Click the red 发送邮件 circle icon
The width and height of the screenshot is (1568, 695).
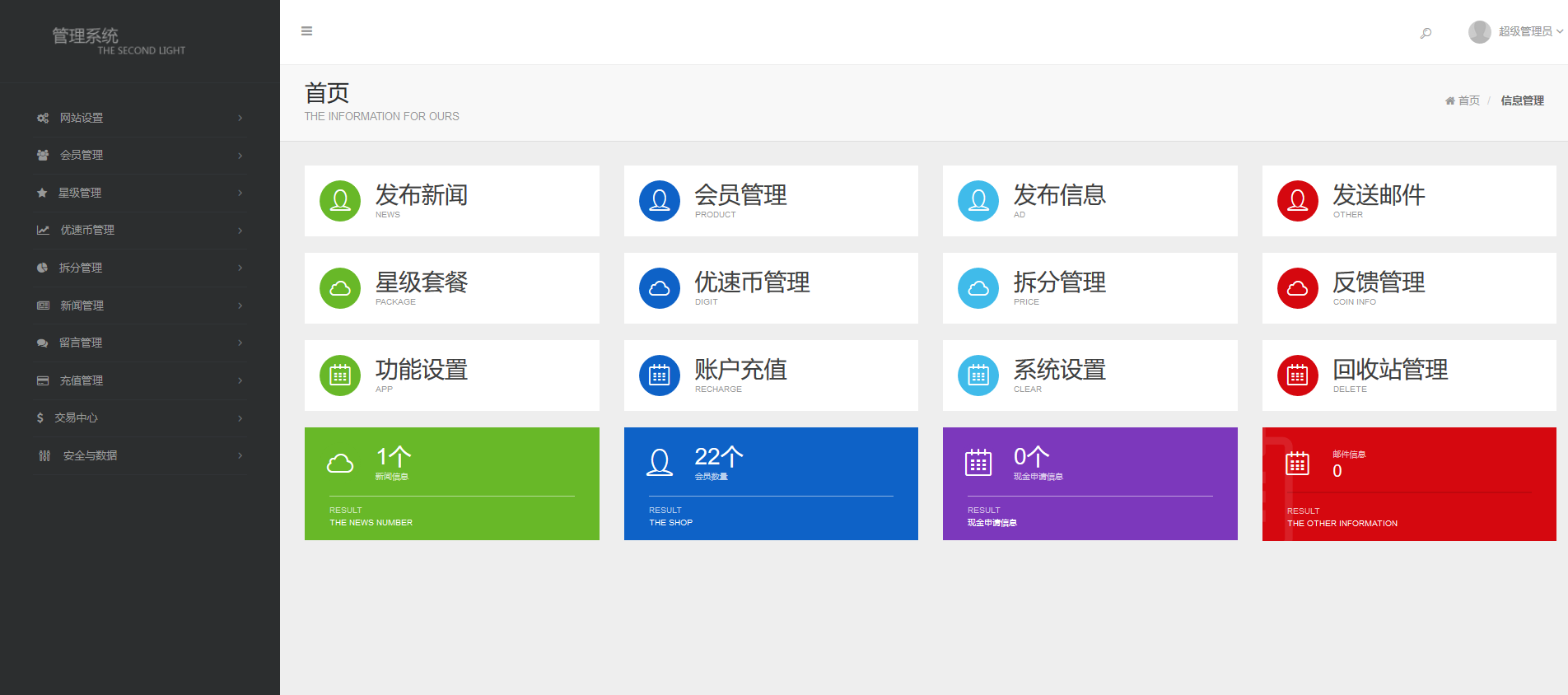pyautogui.click(x=1298, y=201)
